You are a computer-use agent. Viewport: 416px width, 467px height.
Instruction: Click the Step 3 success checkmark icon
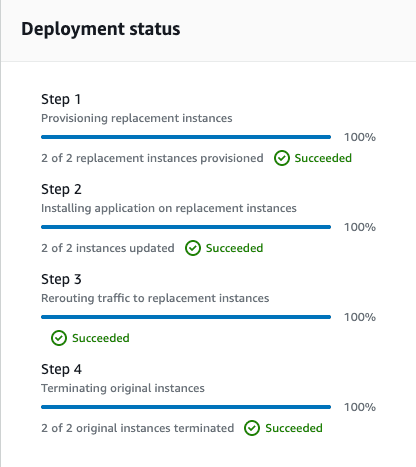(x=59, y=338)
